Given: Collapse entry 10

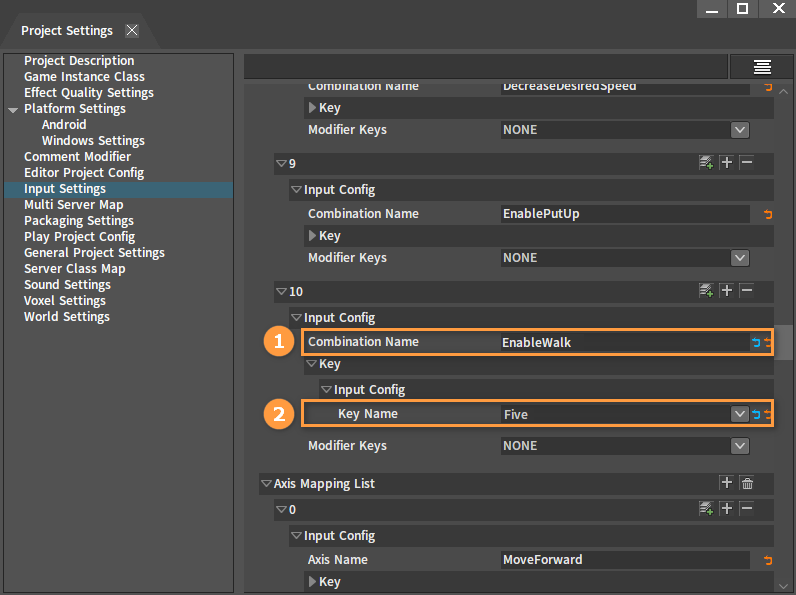Looking at the screenshot, I should (x=281, y=291).
